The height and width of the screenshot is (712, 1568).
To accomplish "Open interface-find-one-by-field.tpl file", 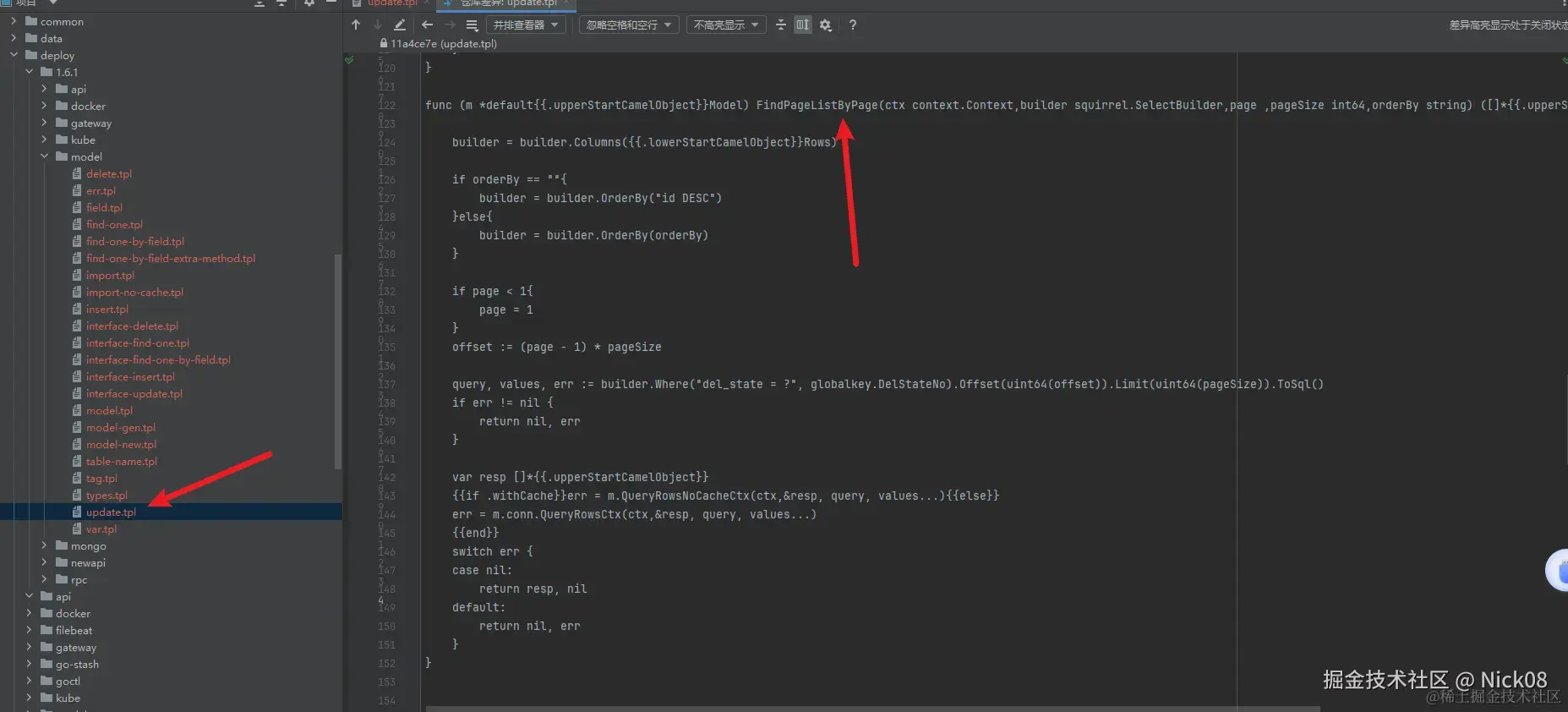I will [x=158, y=359].
